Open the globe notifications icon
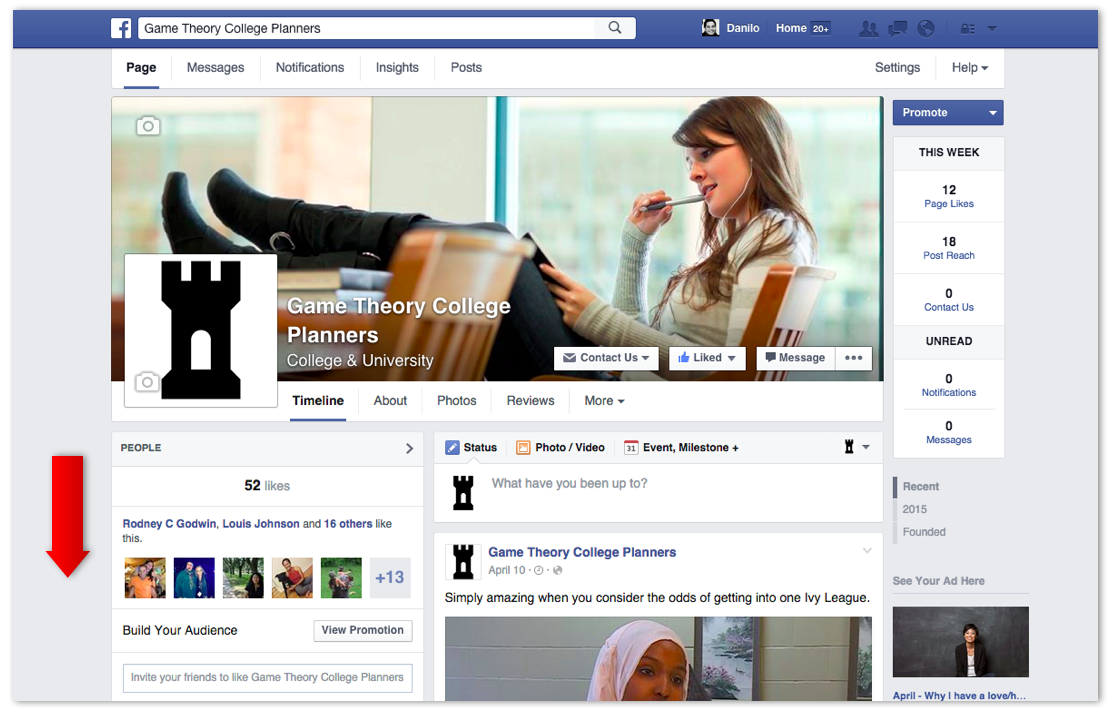 pos(925,28)
